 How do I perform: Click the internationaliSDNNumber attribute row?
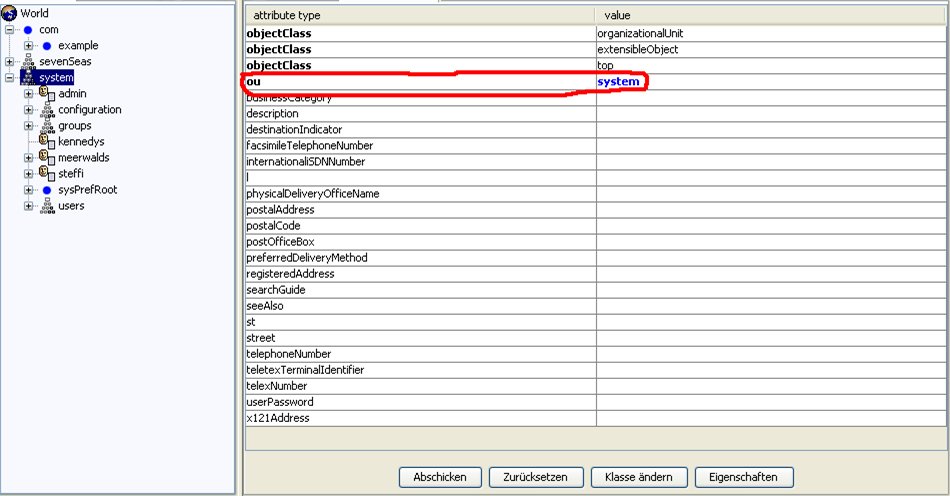coord(596,162)
